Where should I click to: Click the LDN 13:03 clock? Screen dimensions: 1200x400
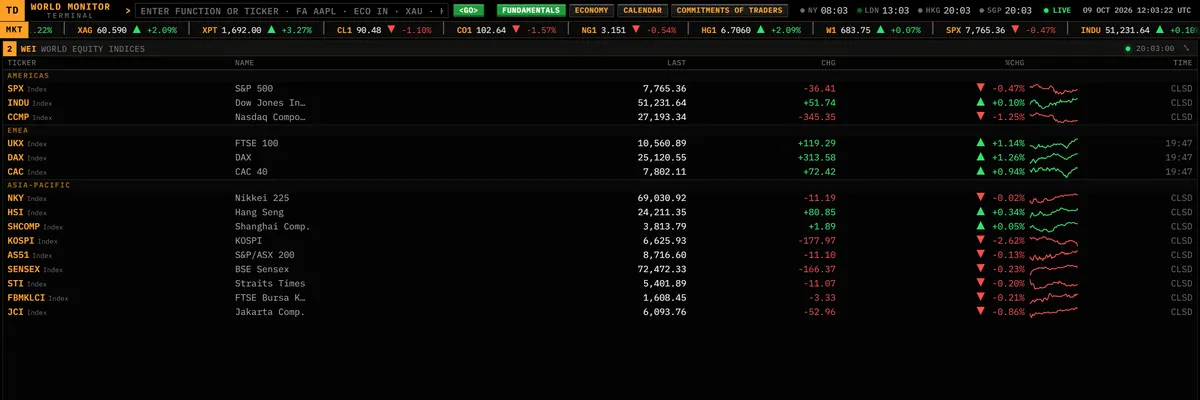882,10
